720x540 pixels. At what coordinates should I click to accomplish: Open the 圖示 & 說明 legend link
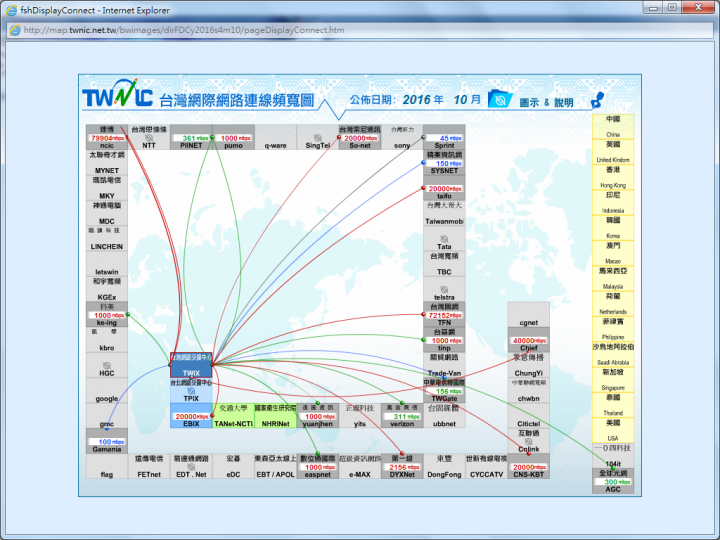point(546,102)
